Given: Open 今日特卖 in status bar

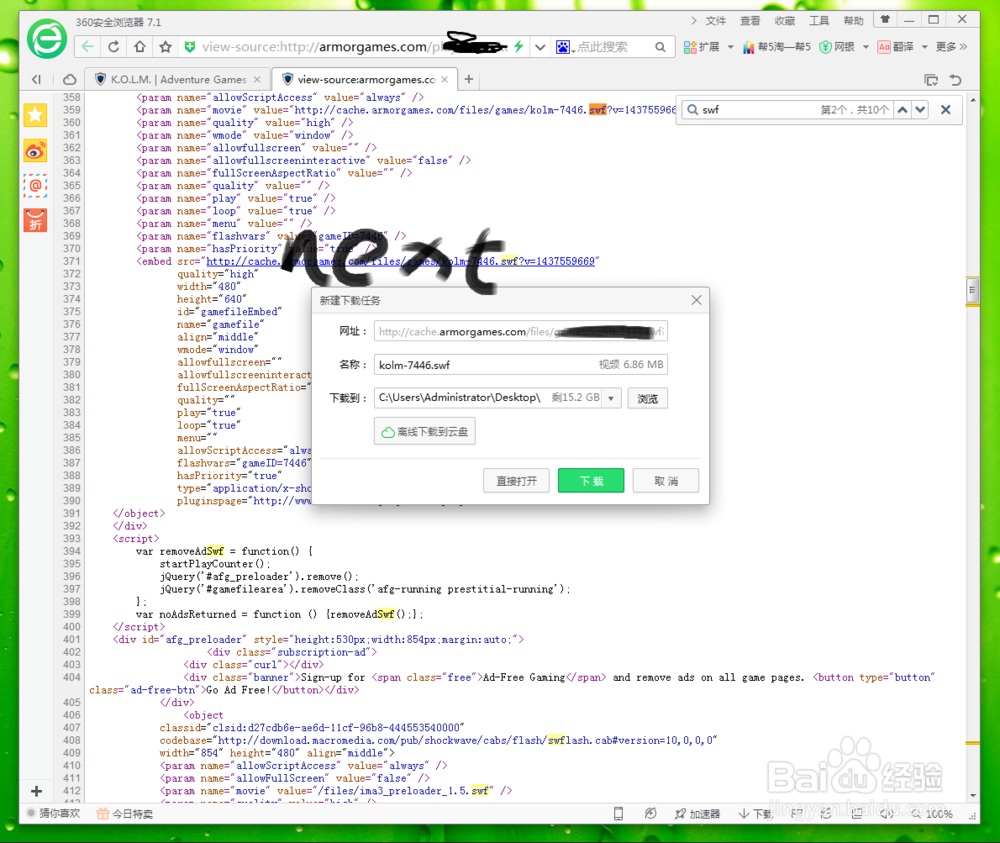Looking at the screenshot, I should pyautogui.click(x=125, y=814).
